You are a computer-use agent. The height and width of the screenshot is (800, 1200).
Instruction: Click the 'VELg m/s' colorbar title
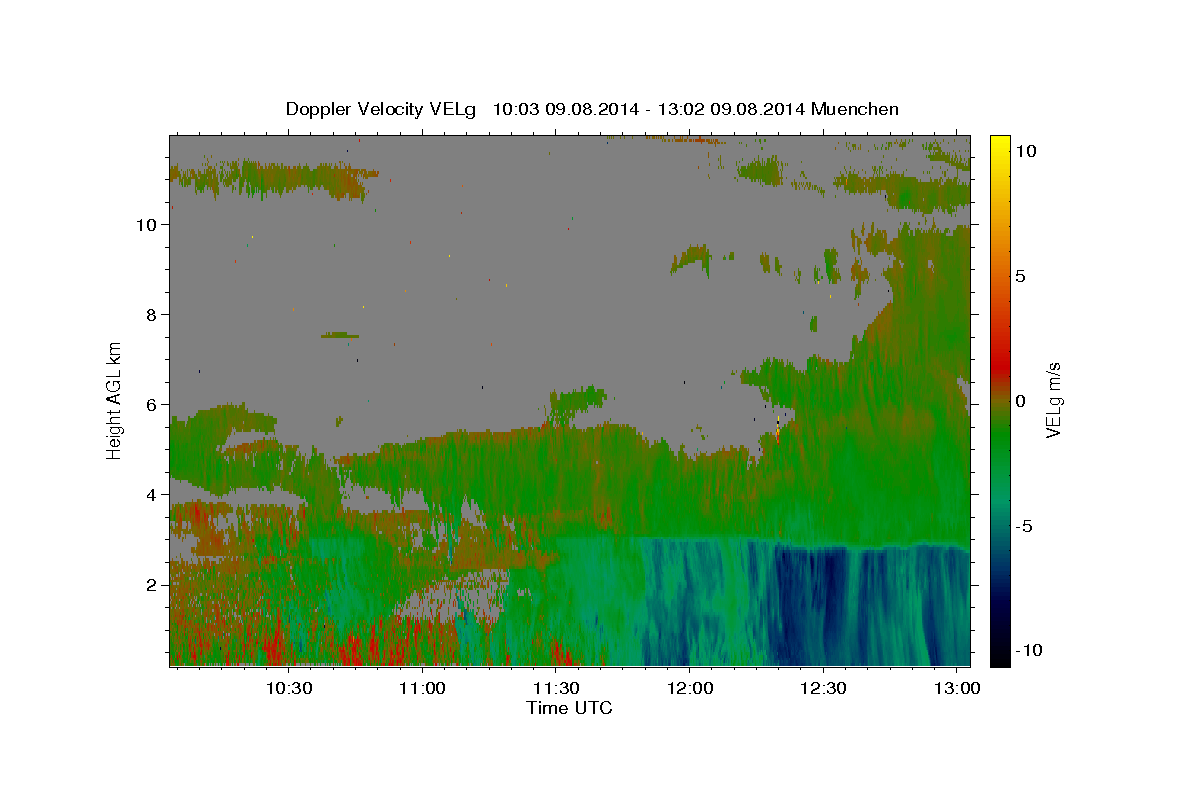coord(1055,400)
